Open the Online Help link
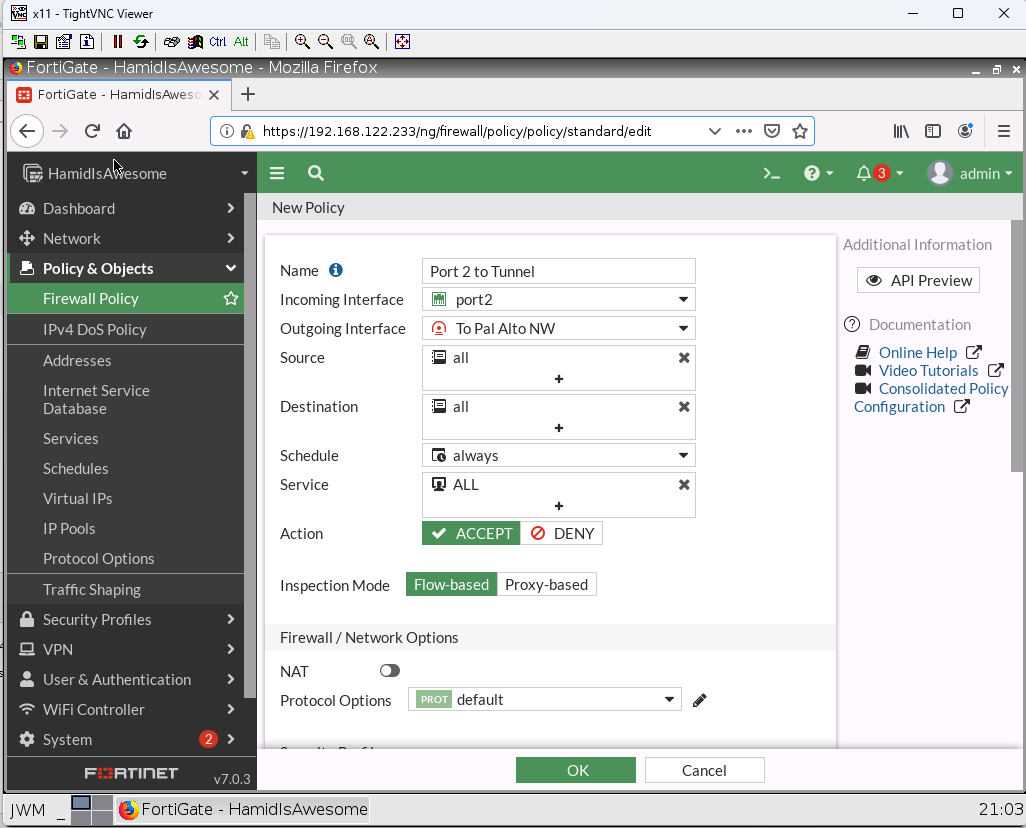The height and width of the screenshot is (828, 1026). tap(917, 352)
